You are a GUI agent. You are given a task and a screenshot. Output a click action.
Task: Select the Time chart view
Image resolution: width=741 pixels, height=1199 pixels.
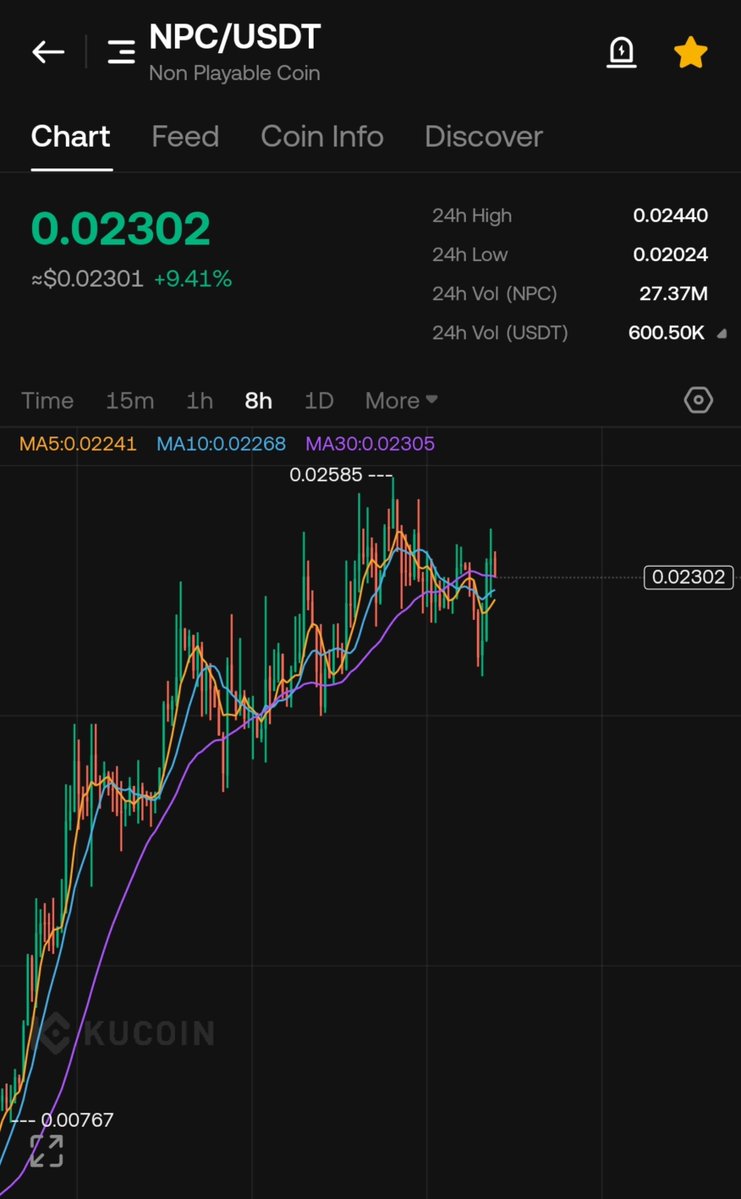pos(47,400)
